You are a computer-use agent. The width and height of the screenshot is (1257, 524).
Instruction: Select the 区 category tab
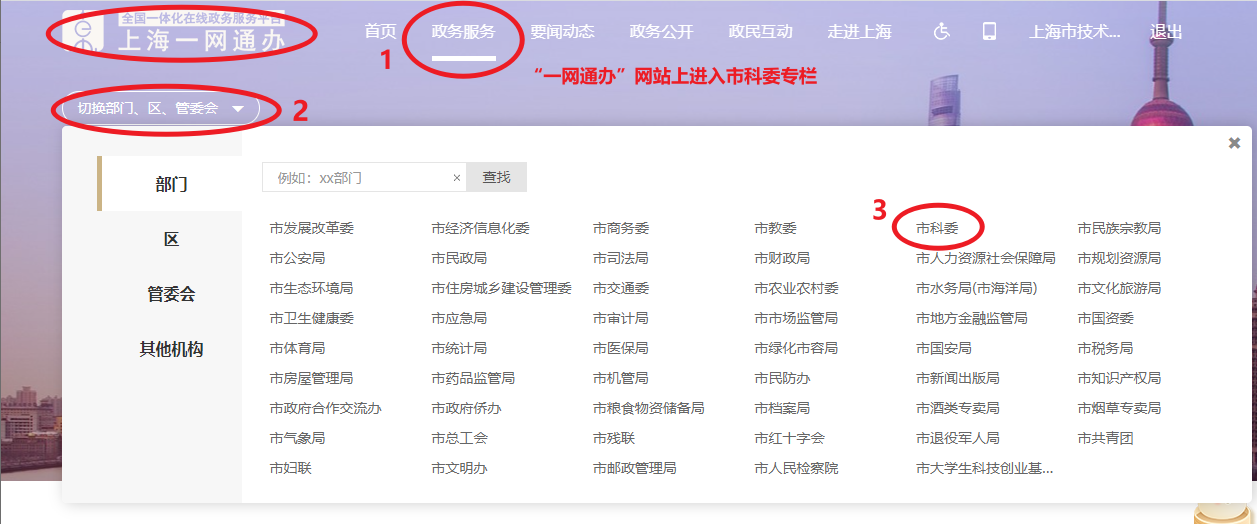coord(171,239)
